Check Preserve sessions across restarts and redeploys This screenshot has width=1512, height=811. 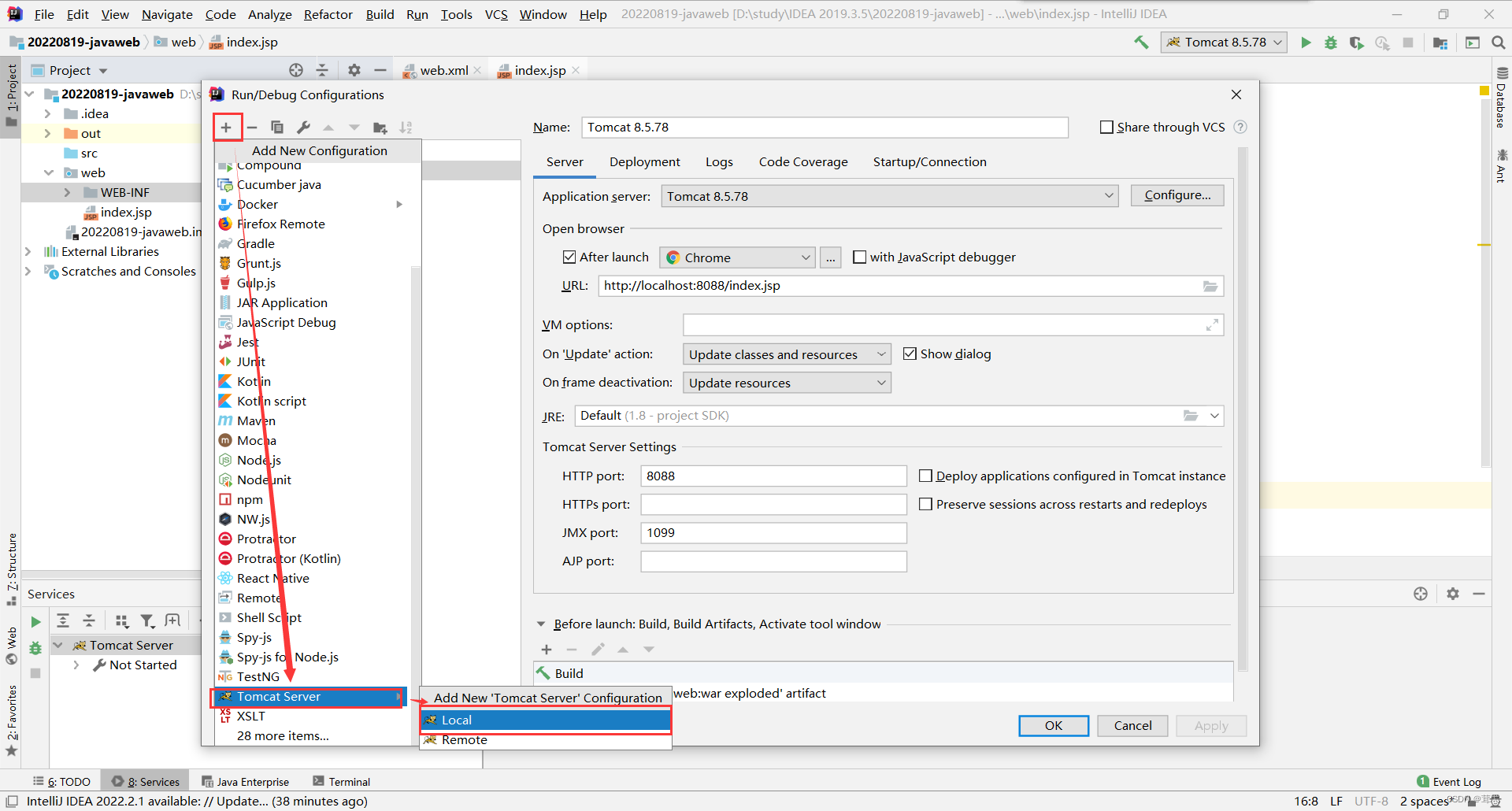(x=926, y=504)
